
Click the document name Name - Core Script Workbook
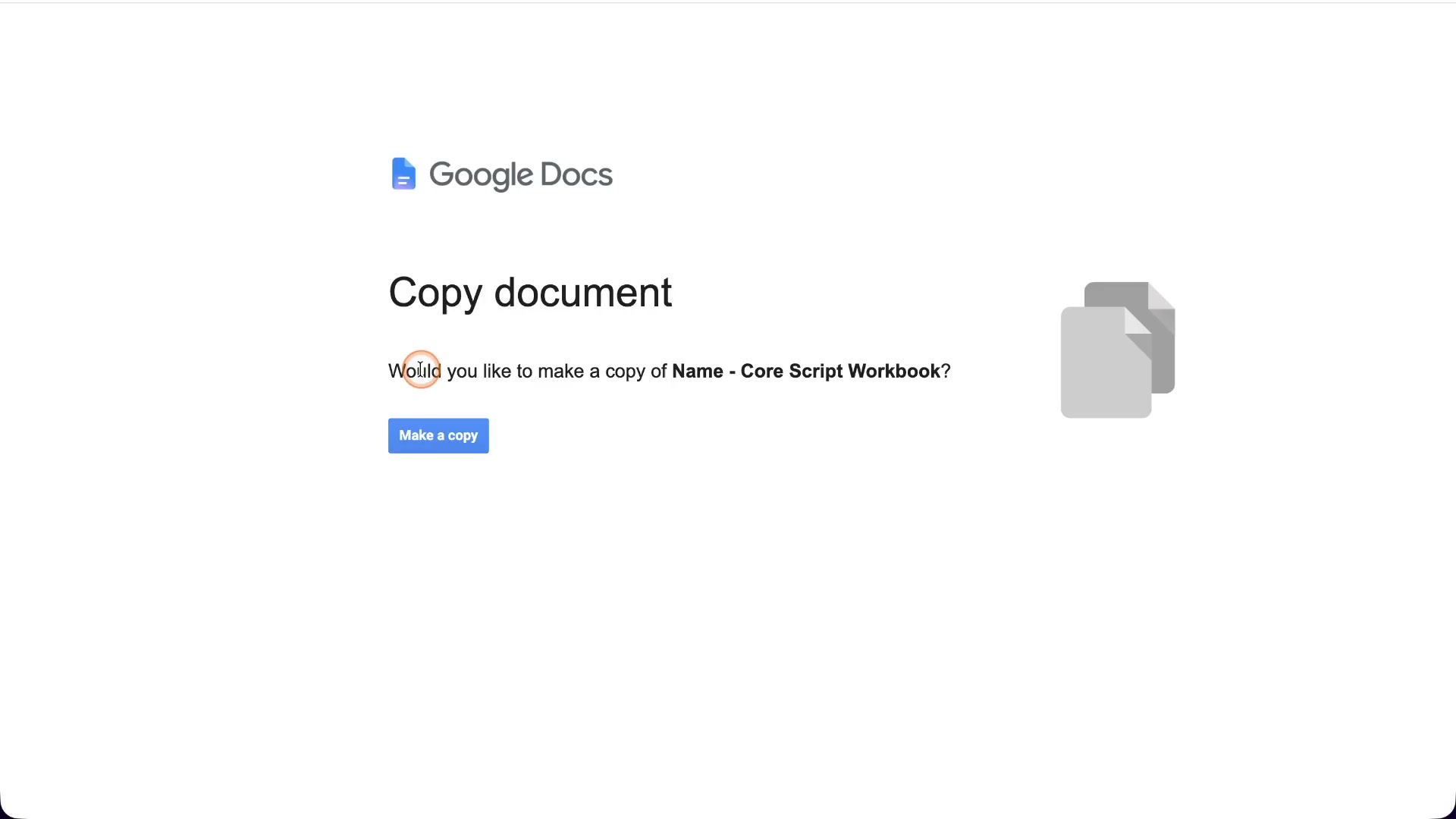[x=806, y=371]
